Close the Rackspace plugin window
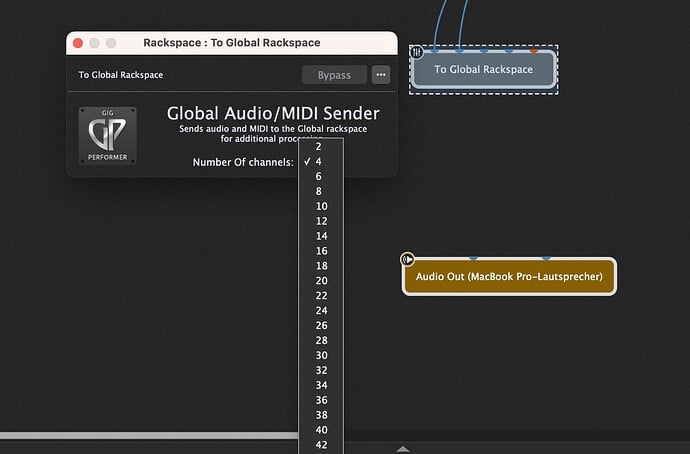Image resolution: width=690 pixels, height=454 pixels. (78, 43)
